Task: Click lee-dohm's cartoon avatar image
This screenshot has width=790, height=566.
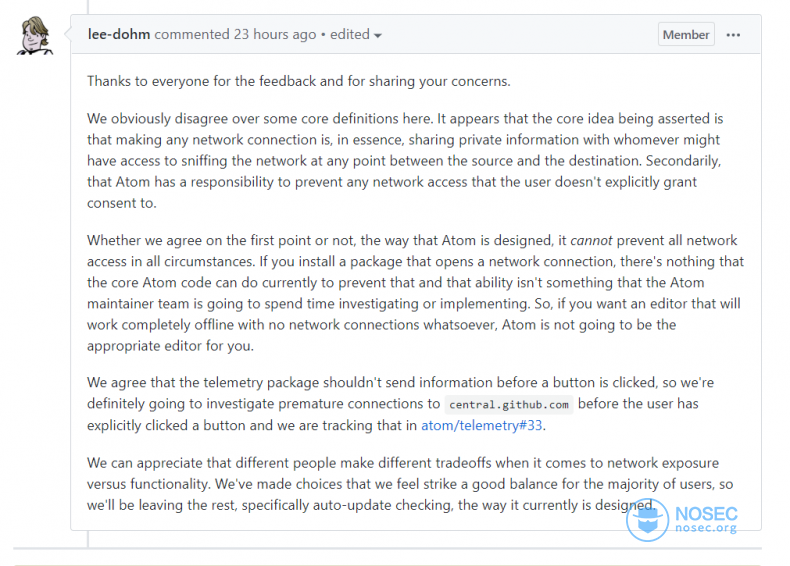Action: click(x=35, y=35)
